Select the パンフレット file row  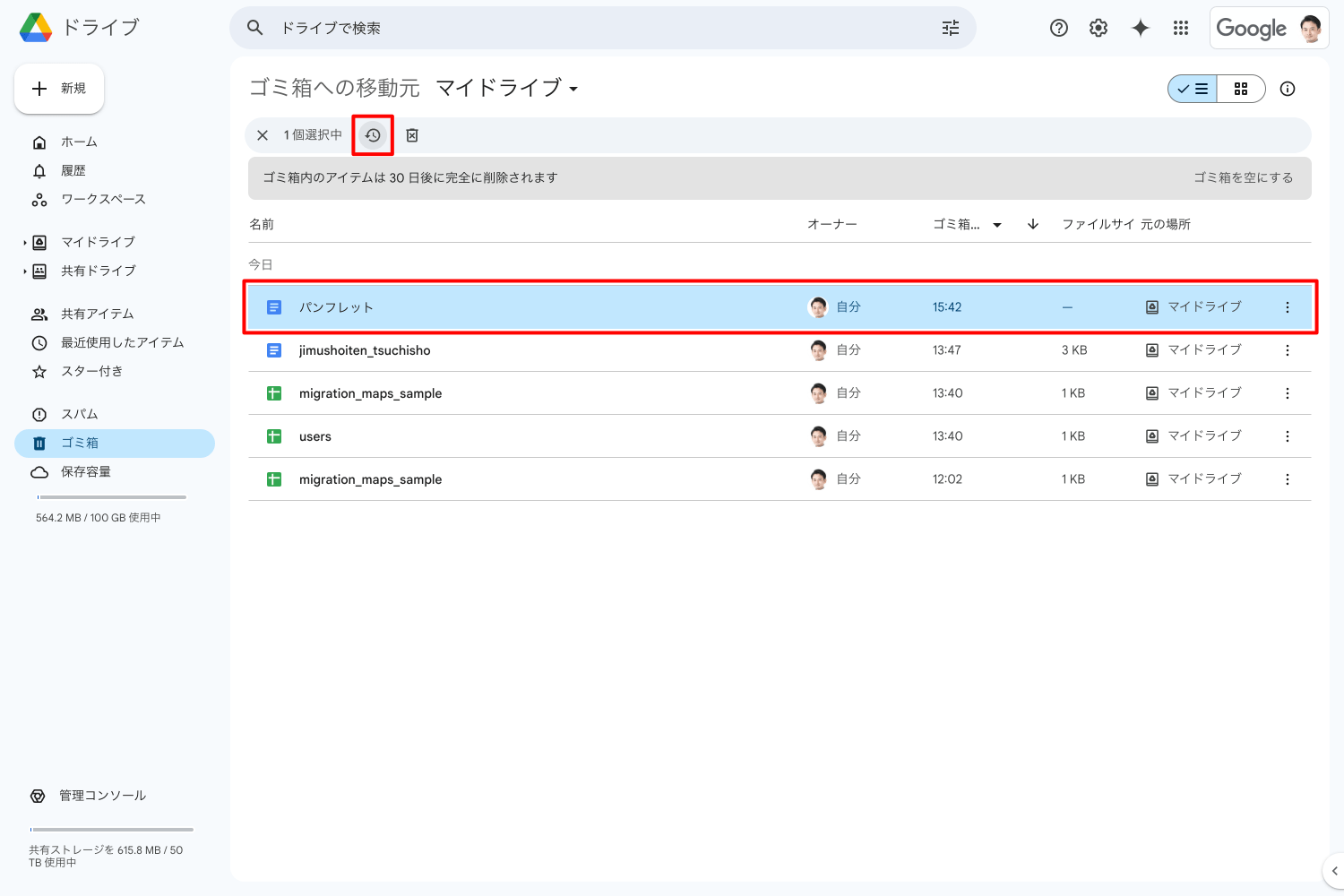tap(780, 307)
